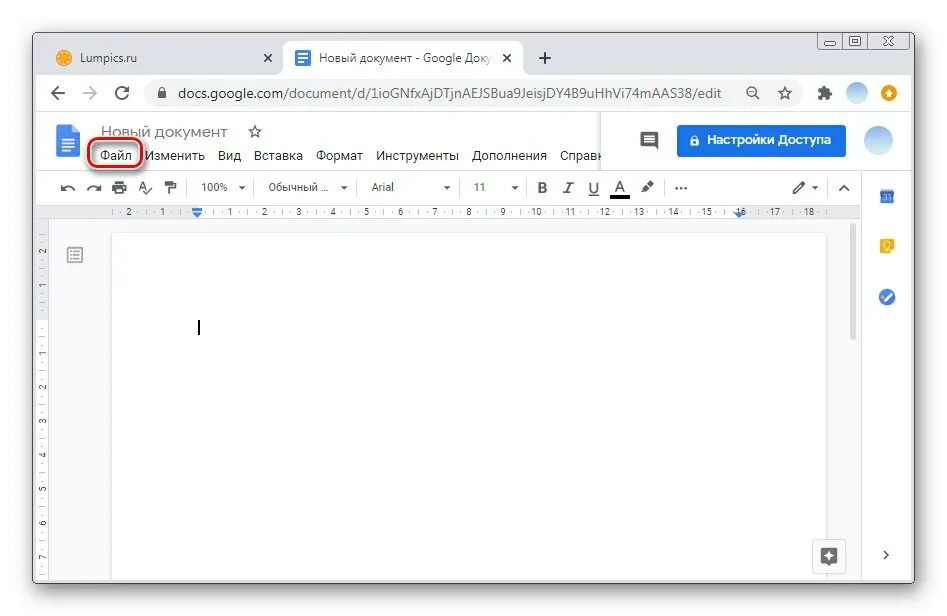Click the Print icon in toolbar
This screenshot has width=947, height=616.
pos(119,188)
